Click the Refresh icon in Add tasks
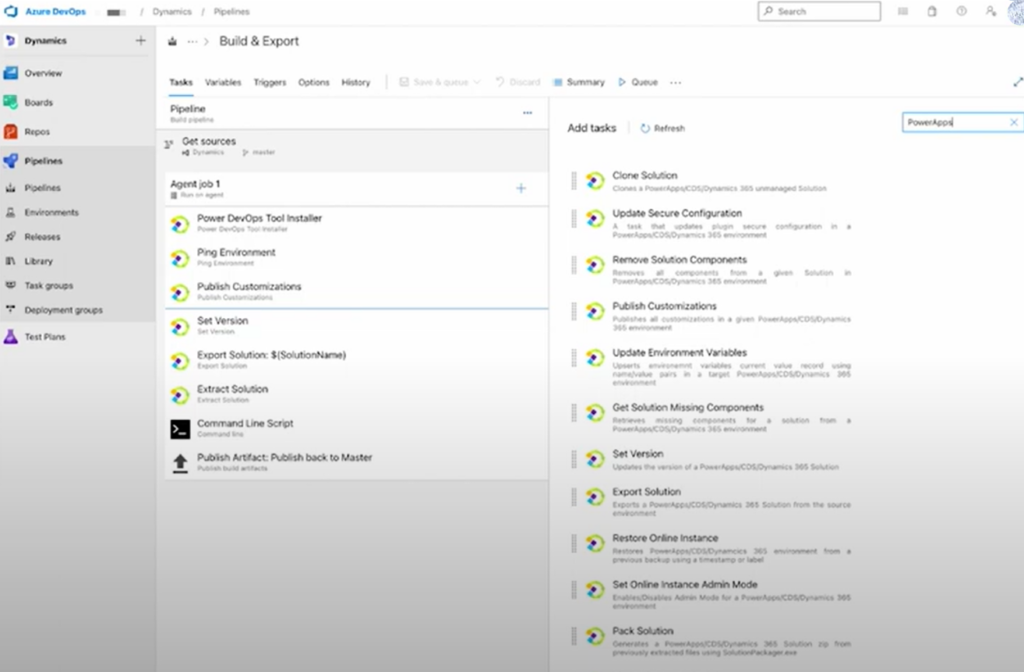Screen dimensions: 1024x672 pos(645,129)
